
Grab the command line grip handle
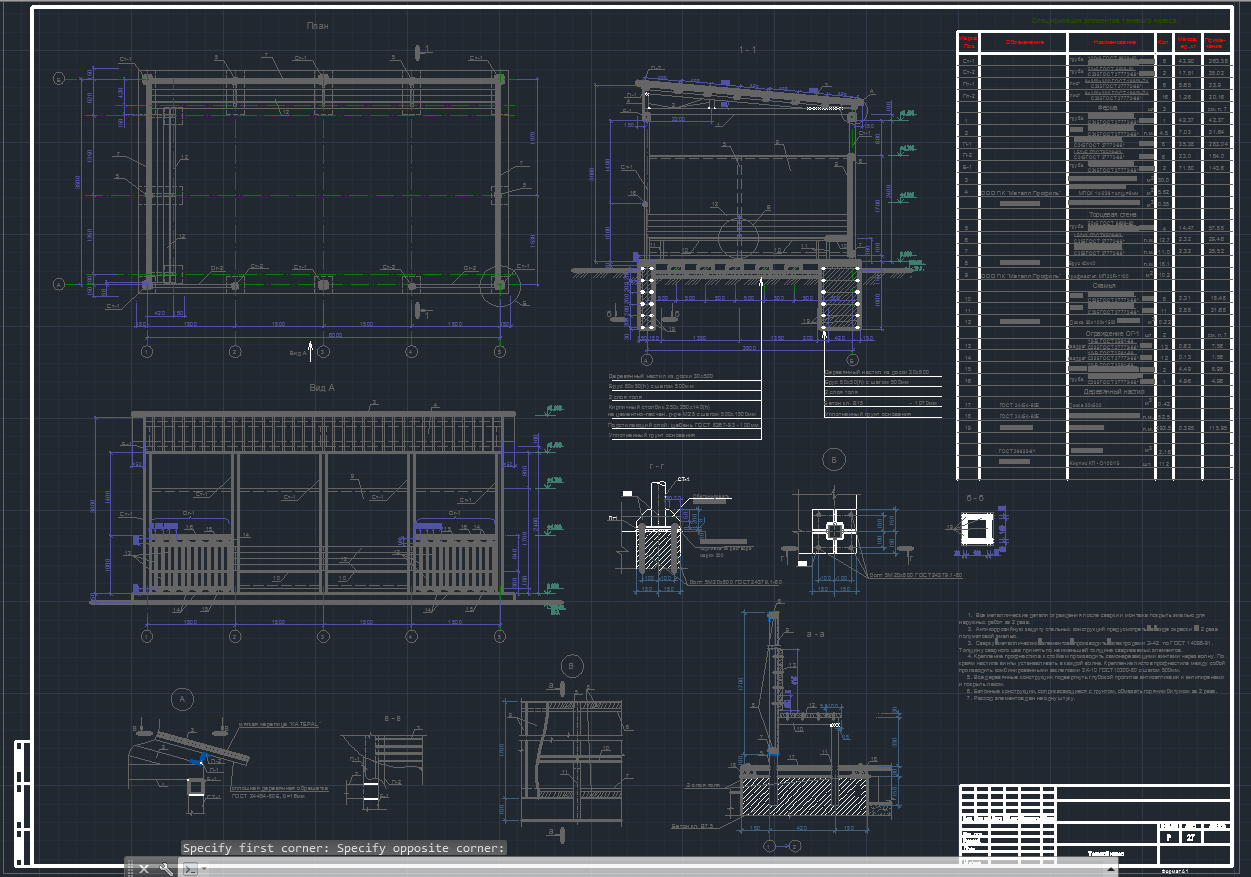coord(128,869)
